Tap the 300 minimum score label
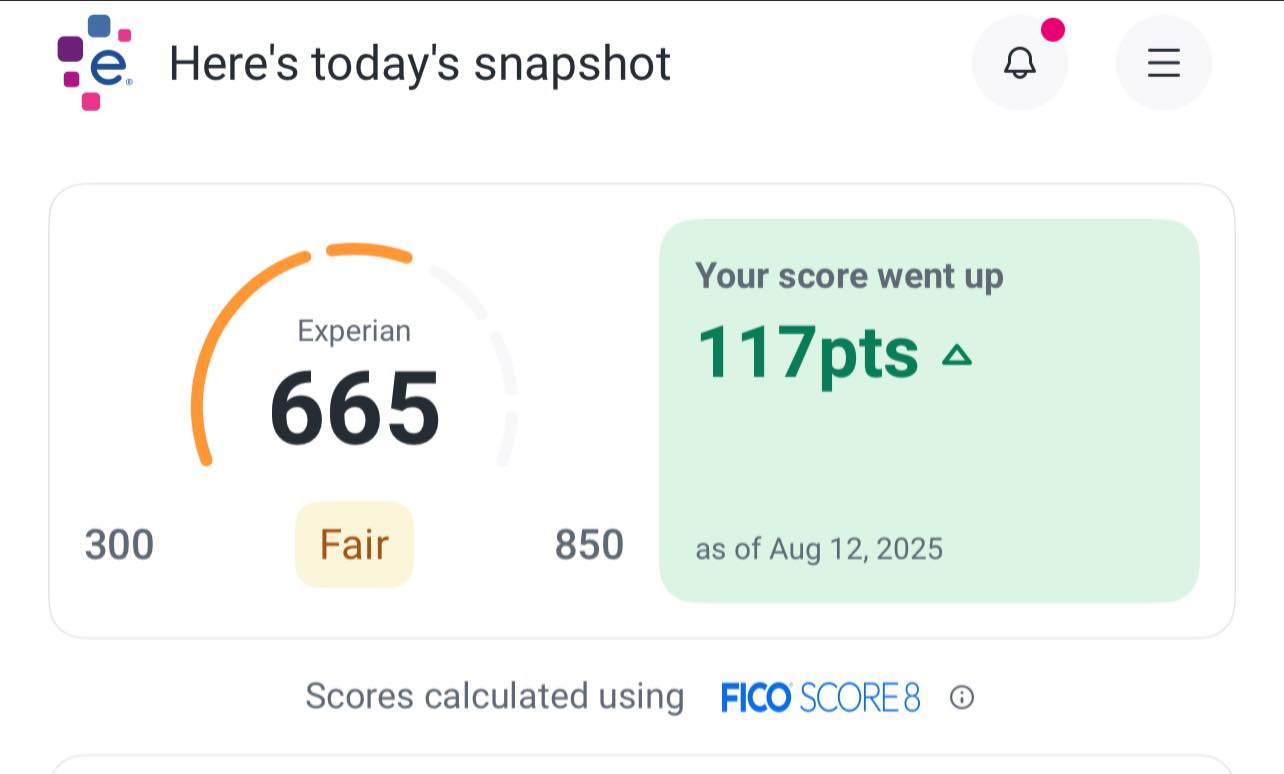 (119, 545)
